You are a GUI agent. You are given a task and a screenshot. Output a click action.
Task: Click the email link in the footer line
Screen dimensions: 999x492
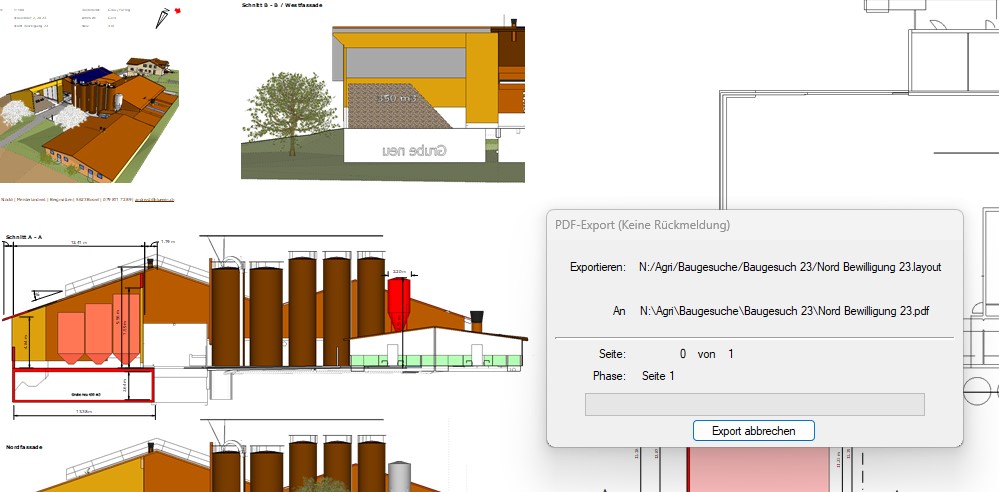tap(155, 200)
